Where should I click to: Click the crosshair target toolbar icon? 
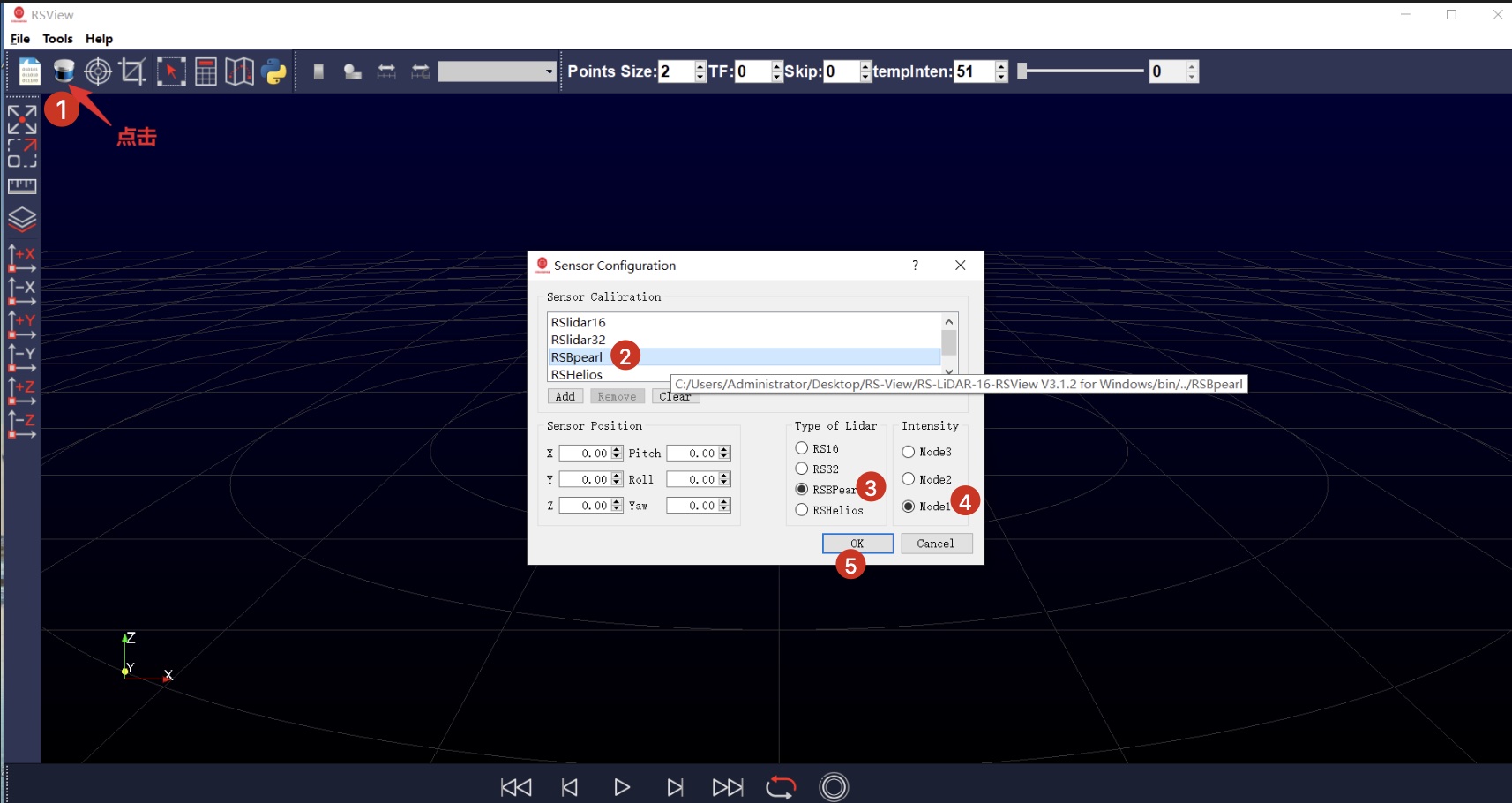[x=98, y=71]
